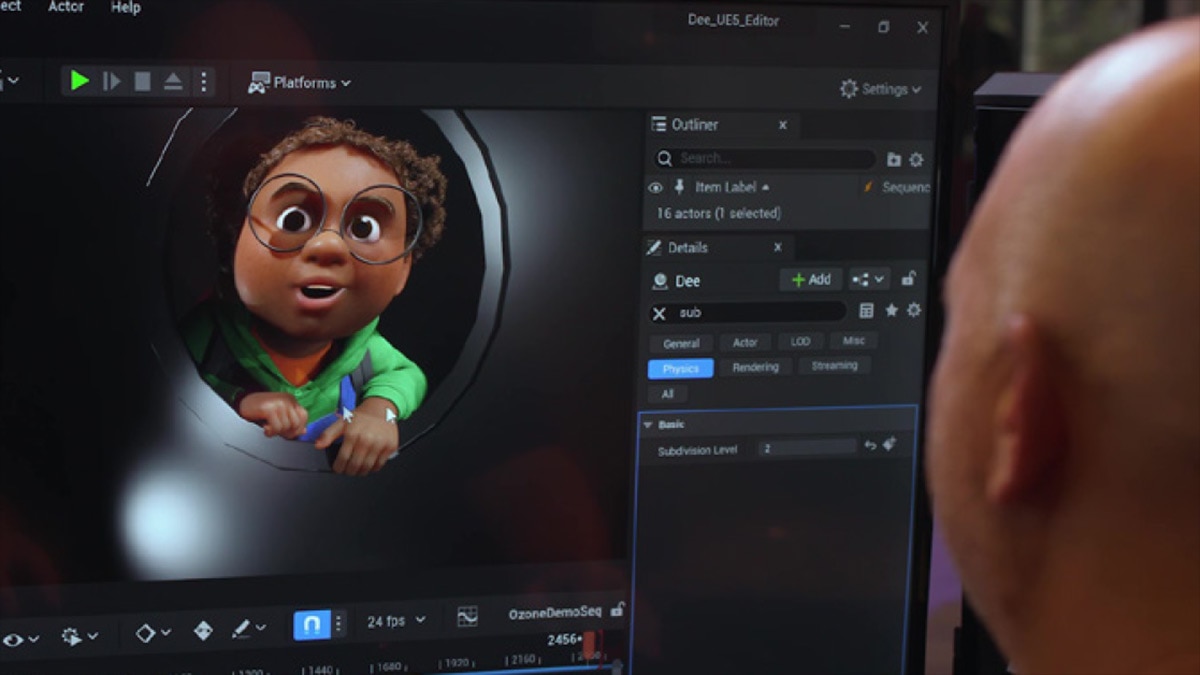Screen dimensions: 1200x675
Task: Toggle the OzoneDemoSeq lock icon
Action: coord(617,609)
